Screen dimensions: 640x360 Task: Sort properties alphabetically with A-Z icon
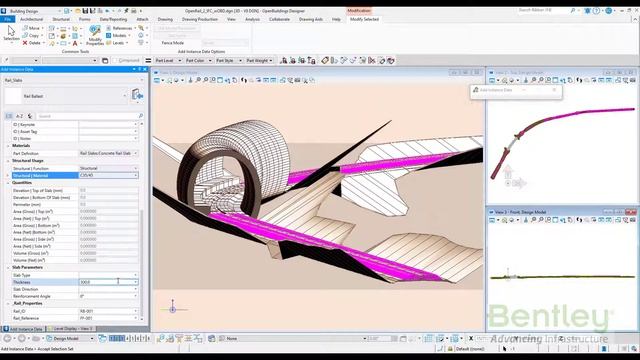[19, 116]
